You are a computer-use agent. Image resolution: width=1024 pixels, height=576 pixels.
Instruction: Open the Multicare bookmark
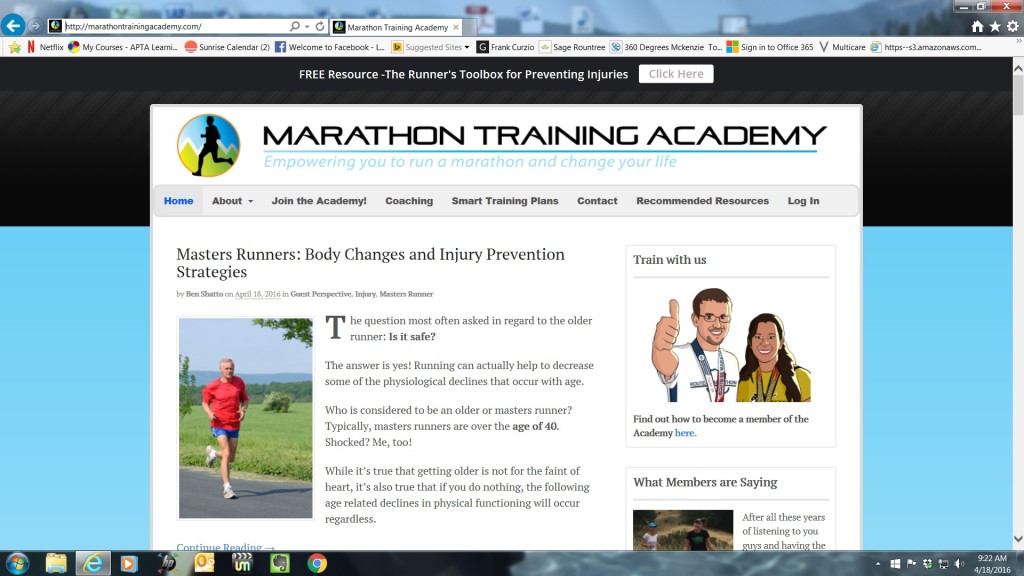click(x=842, y=47)
